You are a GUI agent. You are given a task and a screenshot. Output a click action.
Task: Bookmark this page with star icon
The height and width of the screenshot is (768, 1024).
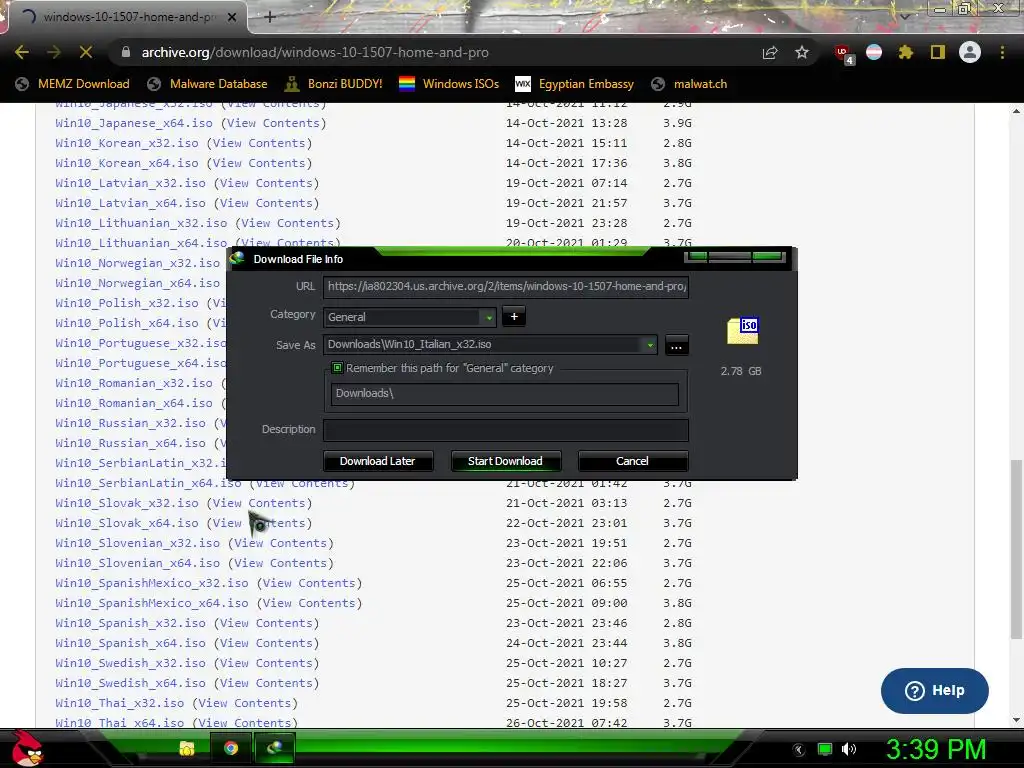802,52
